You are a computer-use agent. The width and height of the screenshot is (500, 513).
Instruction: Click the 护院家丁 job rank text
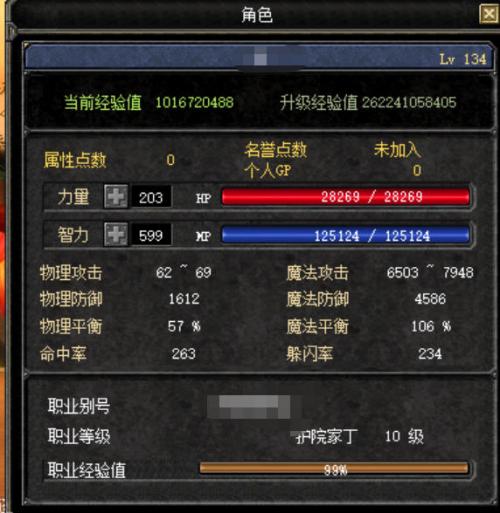click(x=327, y=436)
